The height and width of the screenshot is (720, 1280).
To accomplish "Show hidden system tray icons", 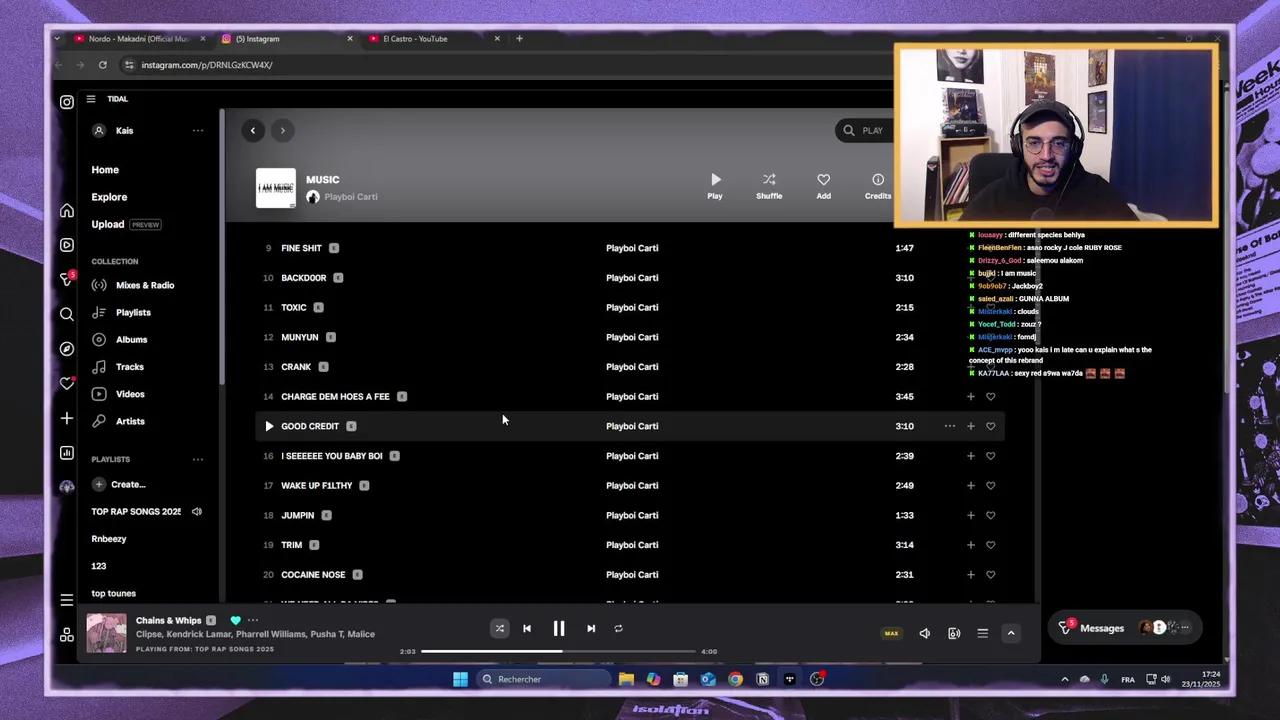I will tap(1064, 680).
